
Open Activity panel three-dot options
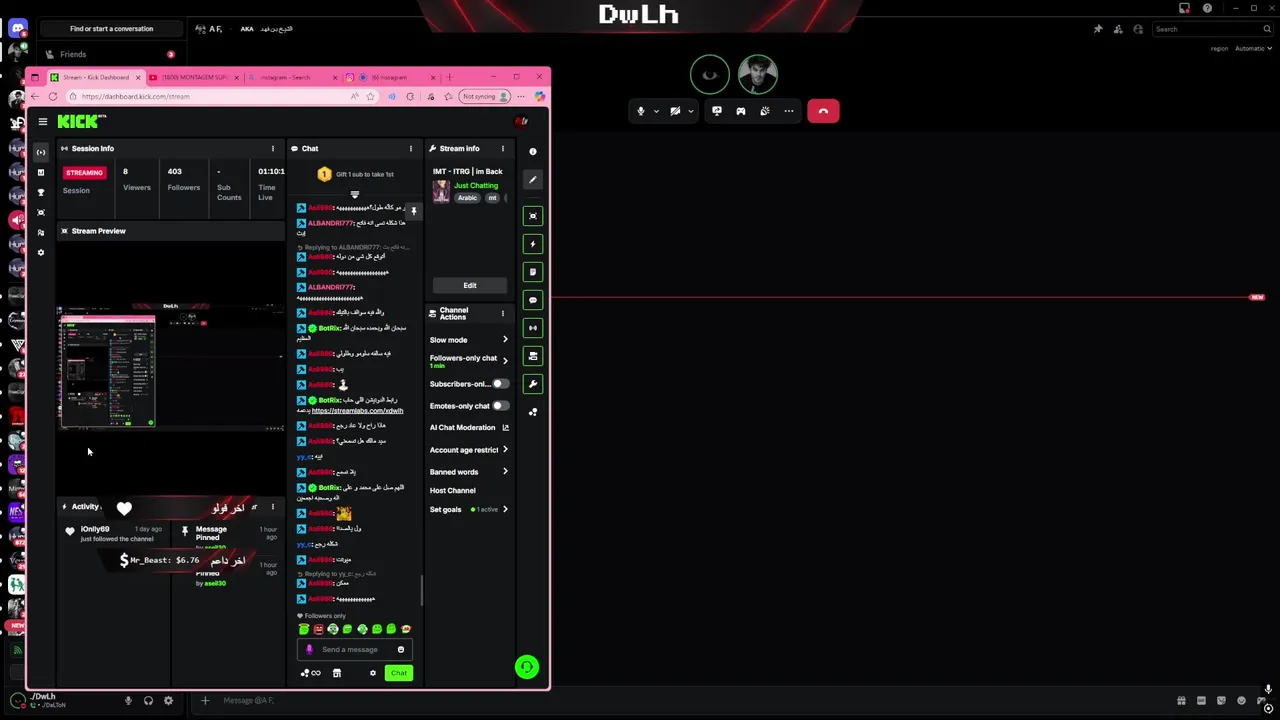[x=272, y=507]
